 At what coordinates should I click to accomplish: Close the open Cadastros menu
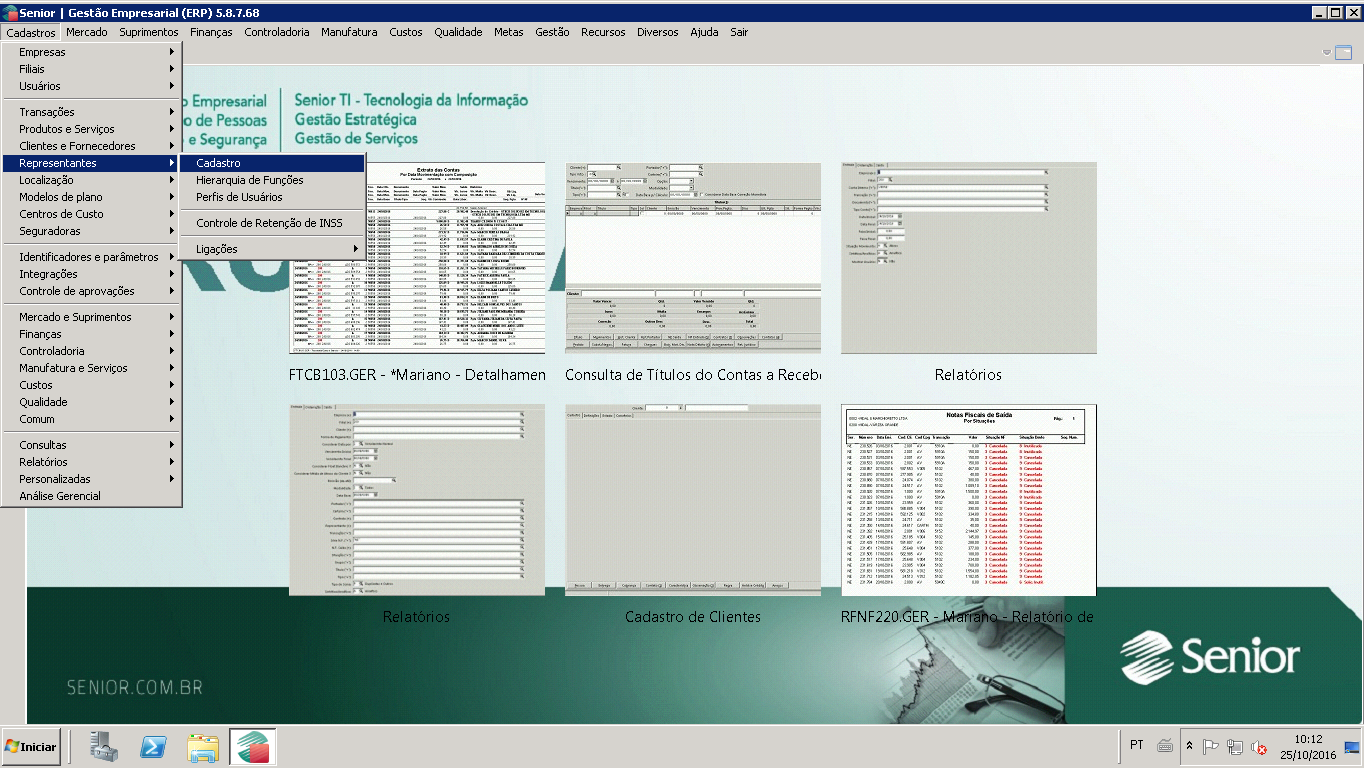30,32
